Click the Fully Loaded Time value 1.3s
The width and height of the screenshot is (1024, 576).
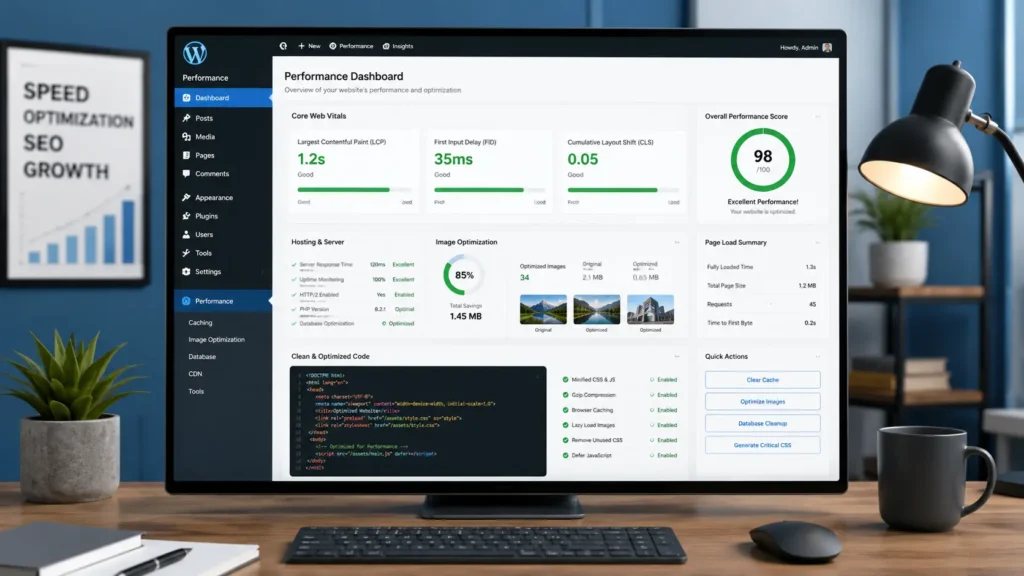(810, 267)
